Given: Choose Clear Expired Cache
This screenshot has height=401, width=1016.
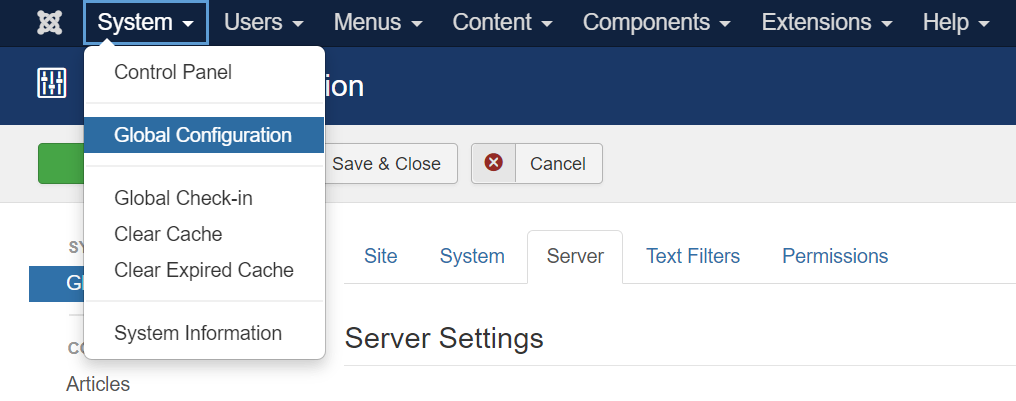Looking at the screenshot, I should pyautogui.click(x=204, y=270).
